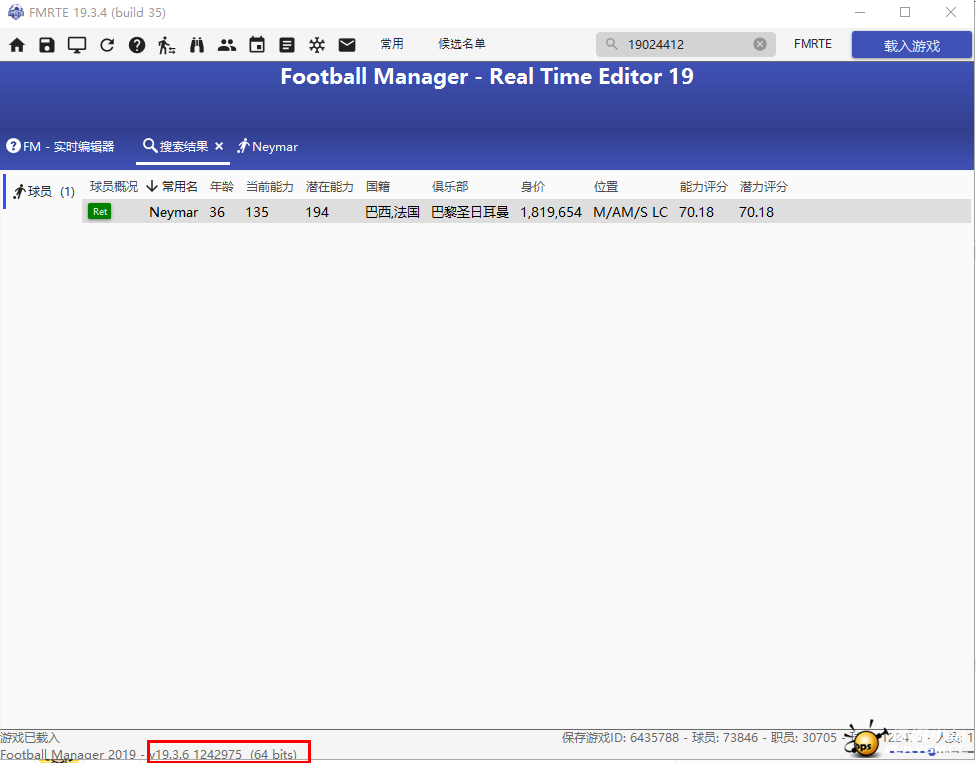
Task: Open the 常用 menu
Action: [x=392, y=44]
